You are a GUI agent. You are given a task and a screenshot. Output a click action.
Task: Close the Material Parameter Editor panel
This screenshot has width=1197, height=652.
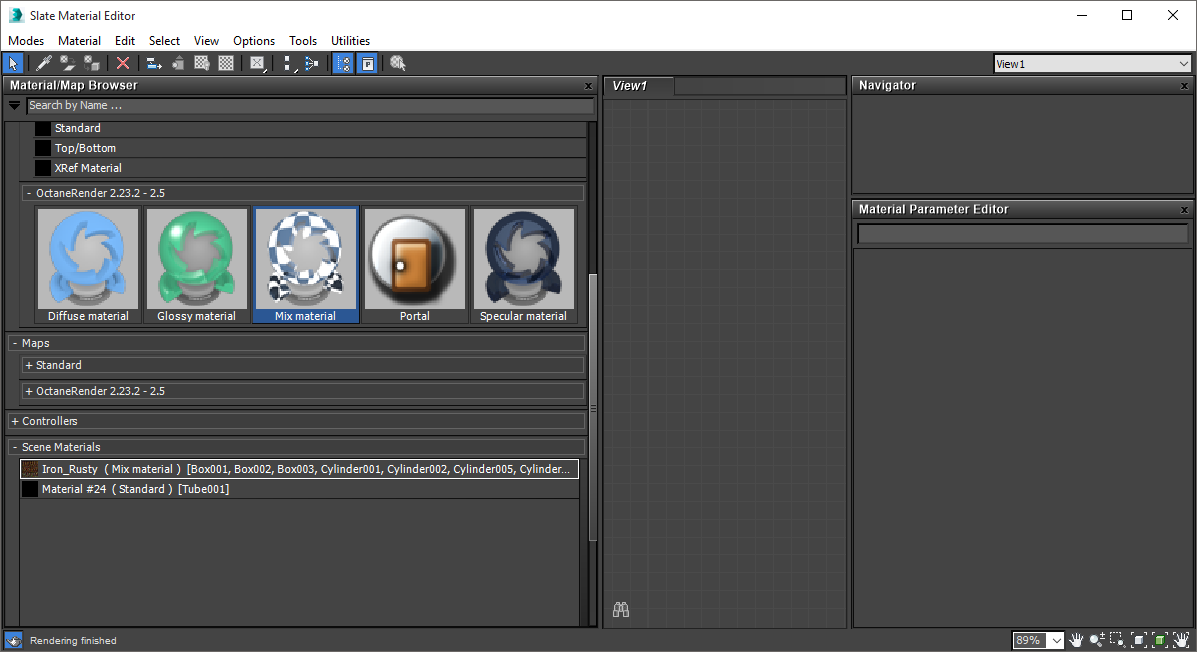click(x=1184, y=210)
